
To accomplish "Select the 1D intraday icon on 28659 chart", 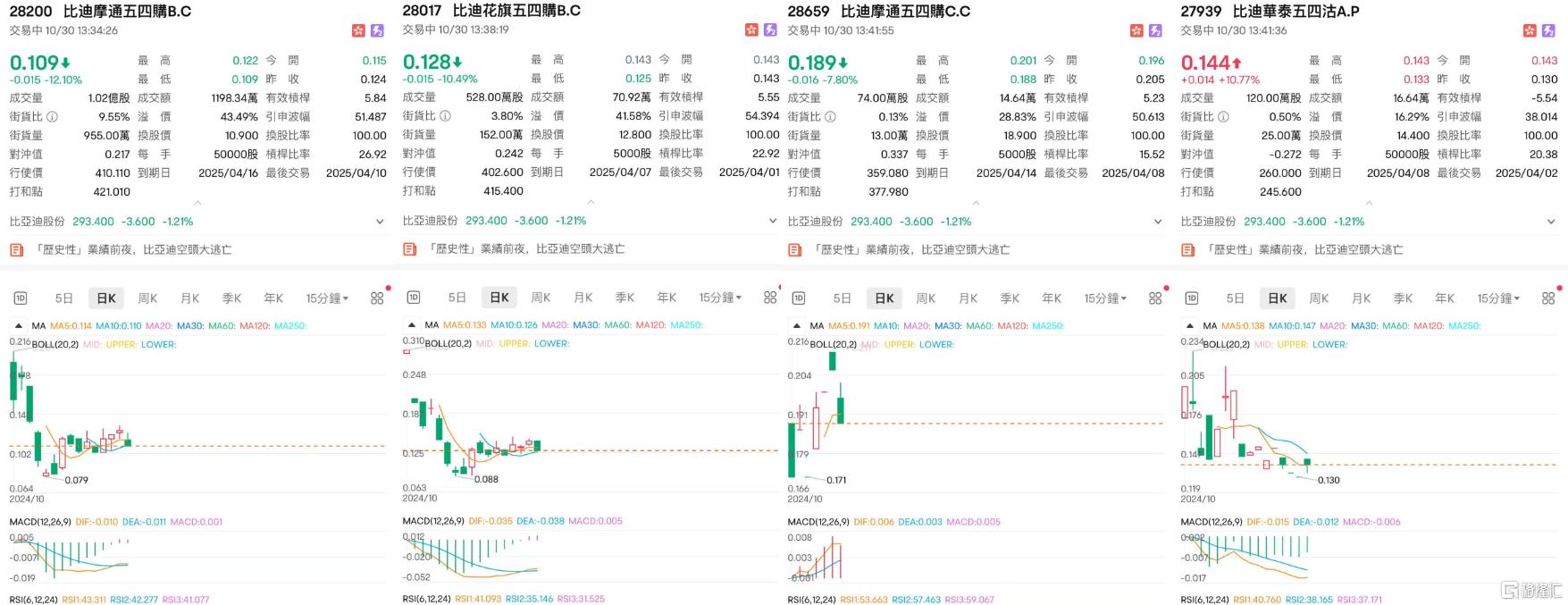I will (798, 298).
